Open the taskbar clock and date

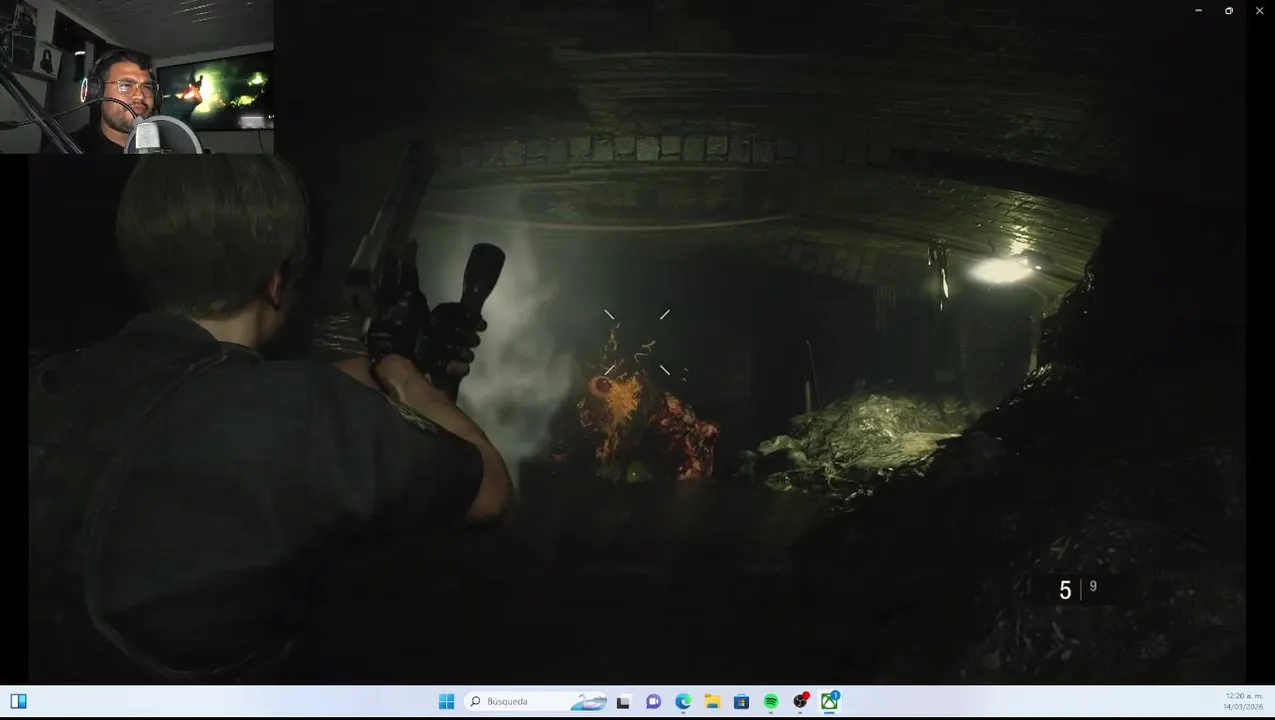coord(1243,701)
